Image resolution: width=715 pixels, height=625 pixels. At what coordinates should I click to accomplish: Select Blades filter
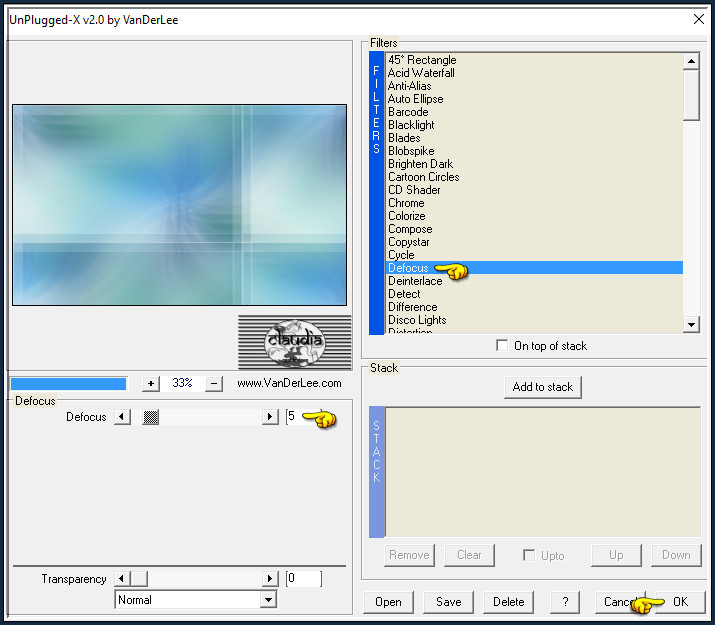534,138
